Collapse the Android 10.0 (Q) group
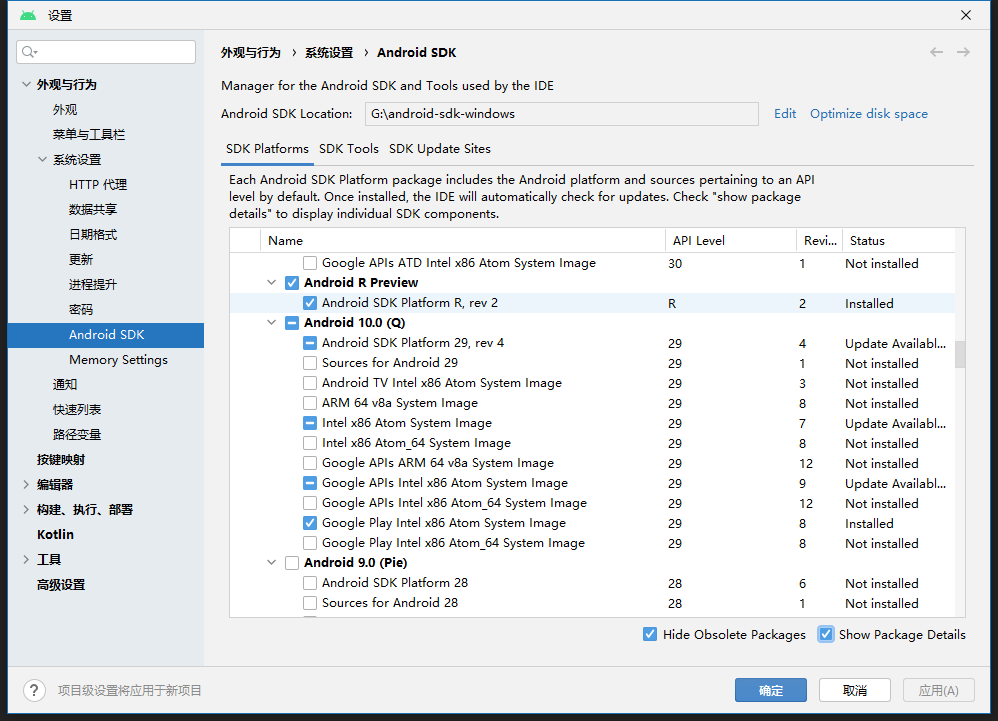Image resolution: width=998 pixels, height=721 pixels. [x=271, y=323]
